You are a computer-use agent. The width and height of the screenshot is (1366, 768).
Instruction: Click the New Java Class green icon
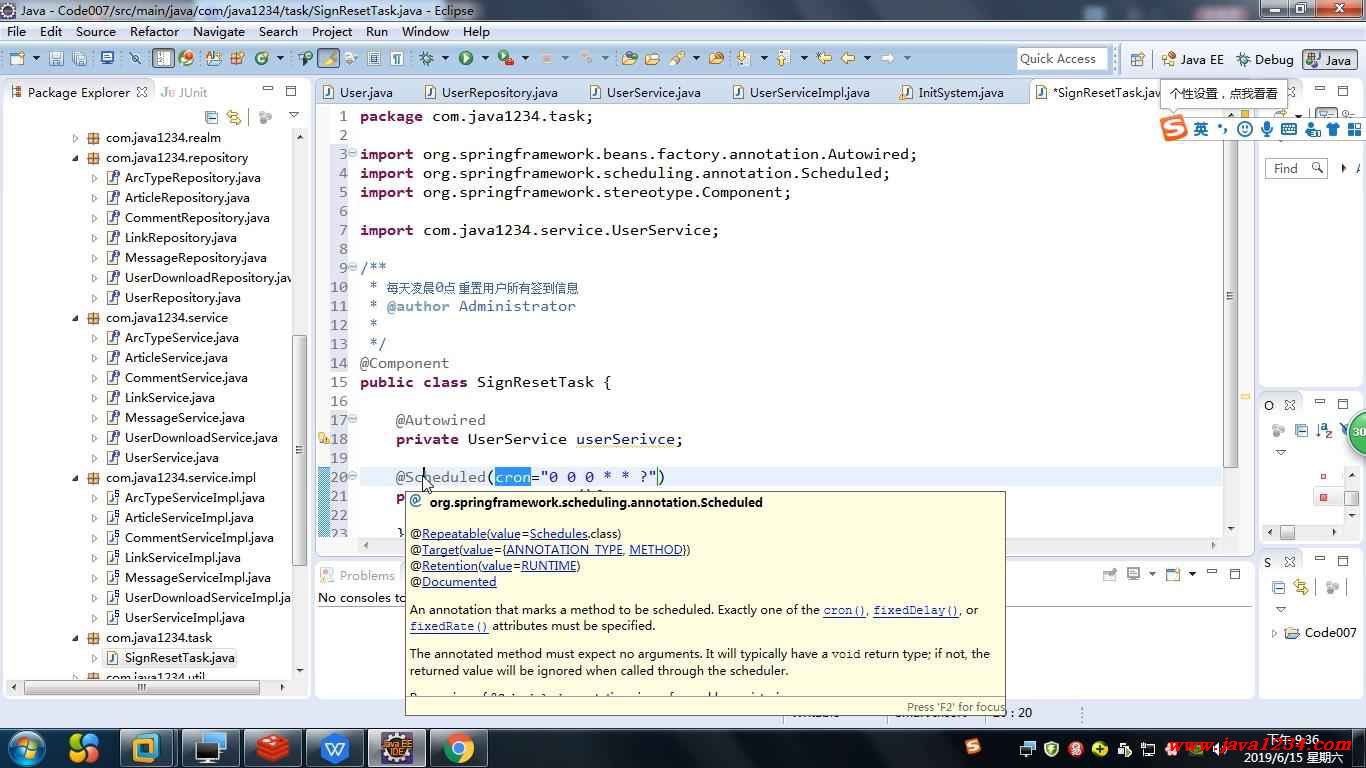click(x=262, y=58)
